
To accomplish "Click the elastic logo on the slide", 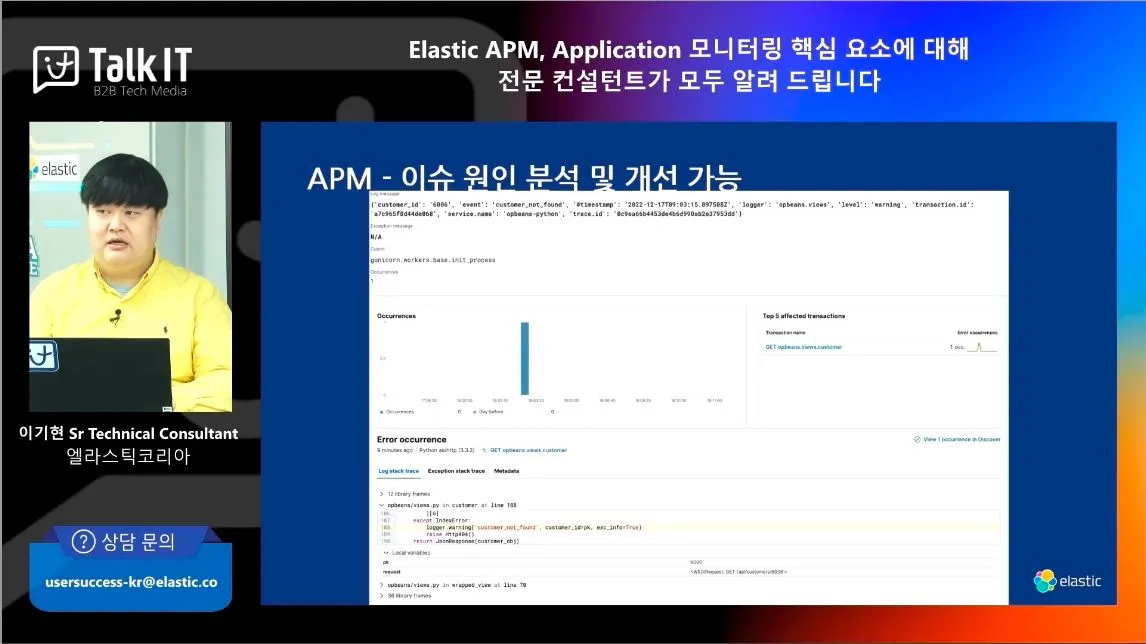I will (x=1067, y=581).
